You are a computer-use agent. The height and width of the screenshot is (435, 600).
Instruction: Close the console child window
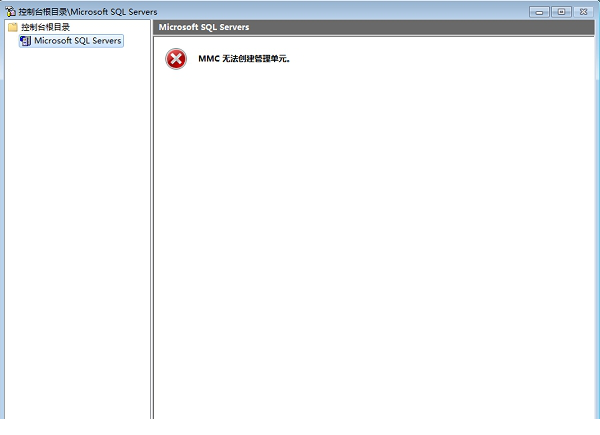pyautogui.click(x=584, y=12)
